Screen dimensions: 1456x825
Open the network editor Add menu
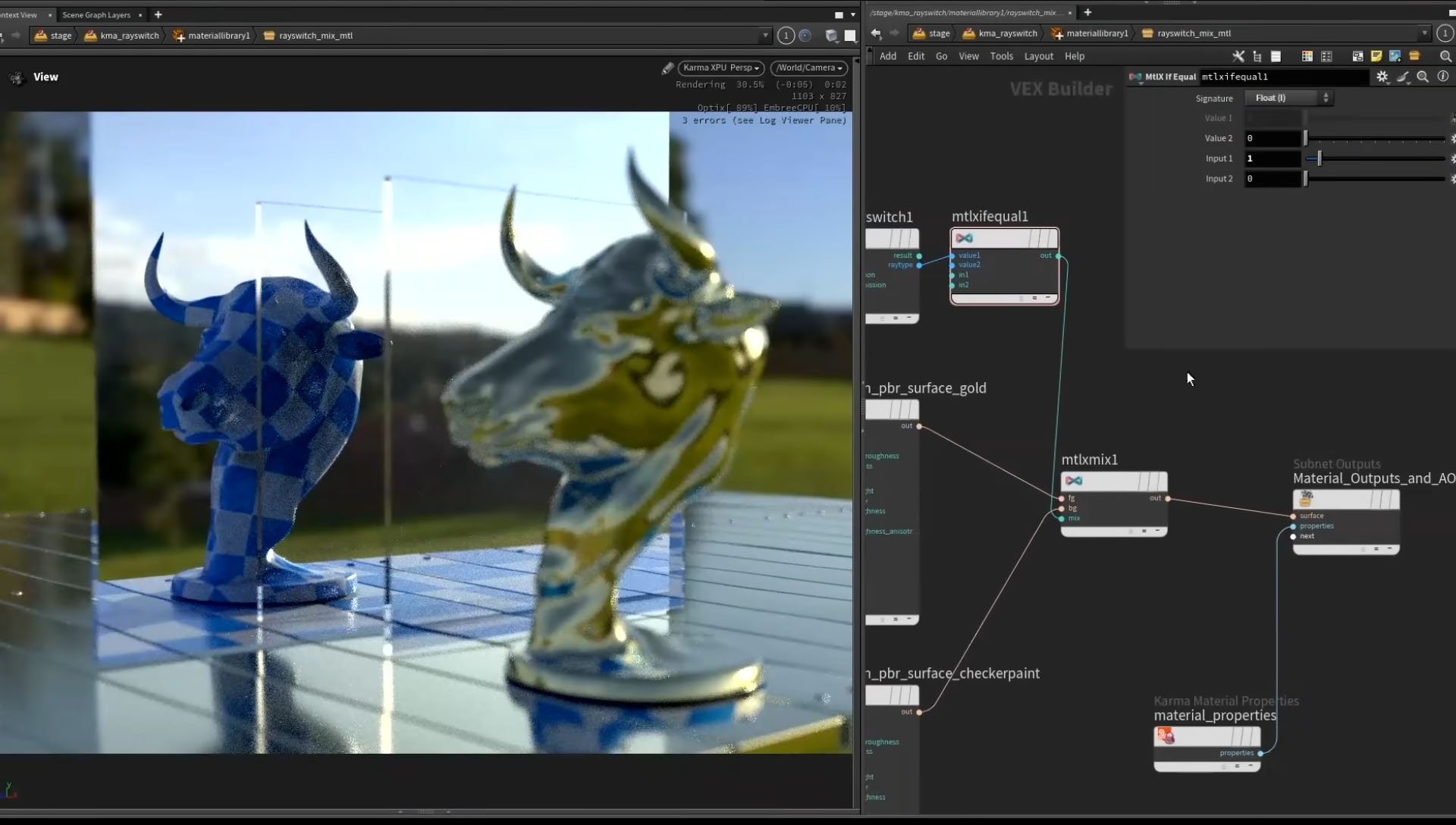click(x=887, y=56)
